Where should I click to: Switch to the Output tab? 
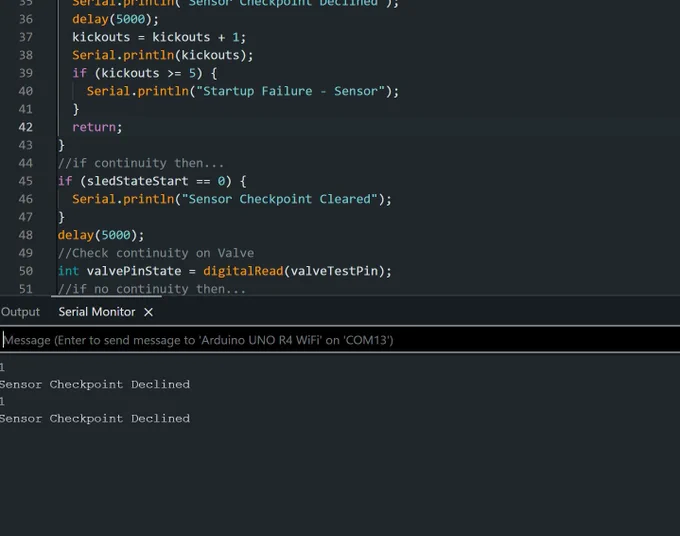click(20, 312)
